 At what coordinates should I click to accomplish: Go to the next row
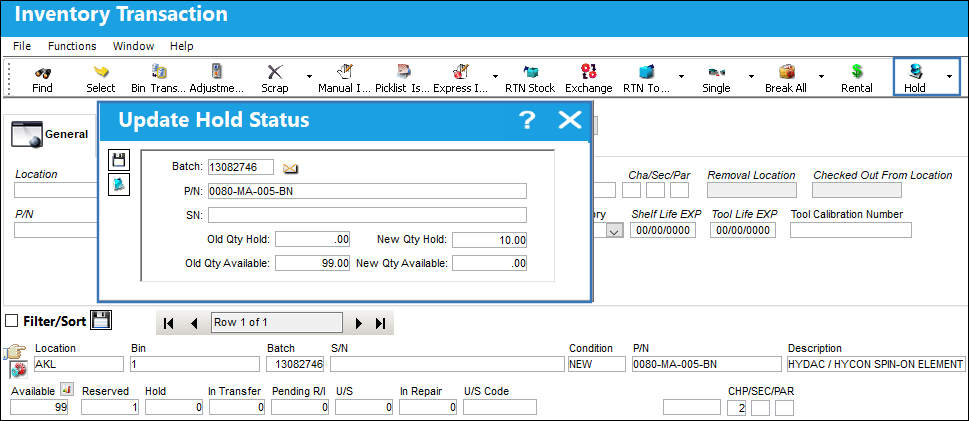pyautogui.click(x=357, y=323)
